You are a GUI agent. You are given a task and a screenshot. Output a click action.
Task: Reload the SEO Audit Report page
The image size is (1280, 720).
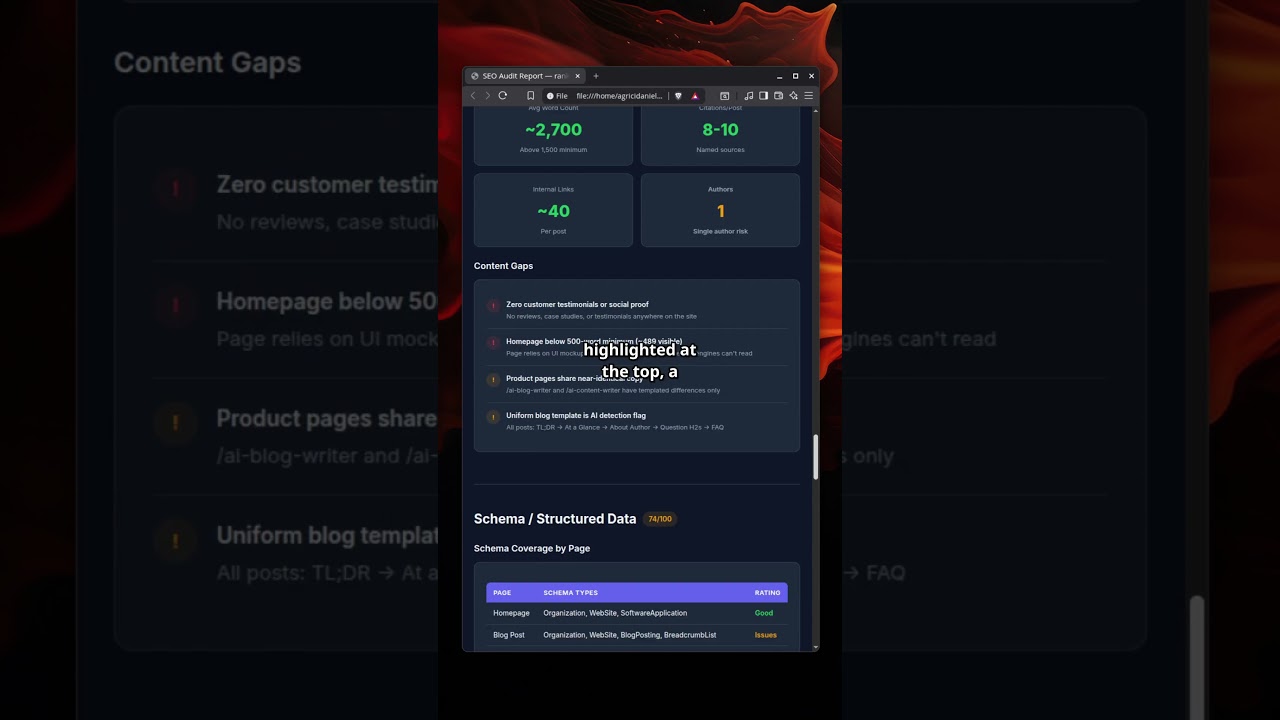click(503, 96)
